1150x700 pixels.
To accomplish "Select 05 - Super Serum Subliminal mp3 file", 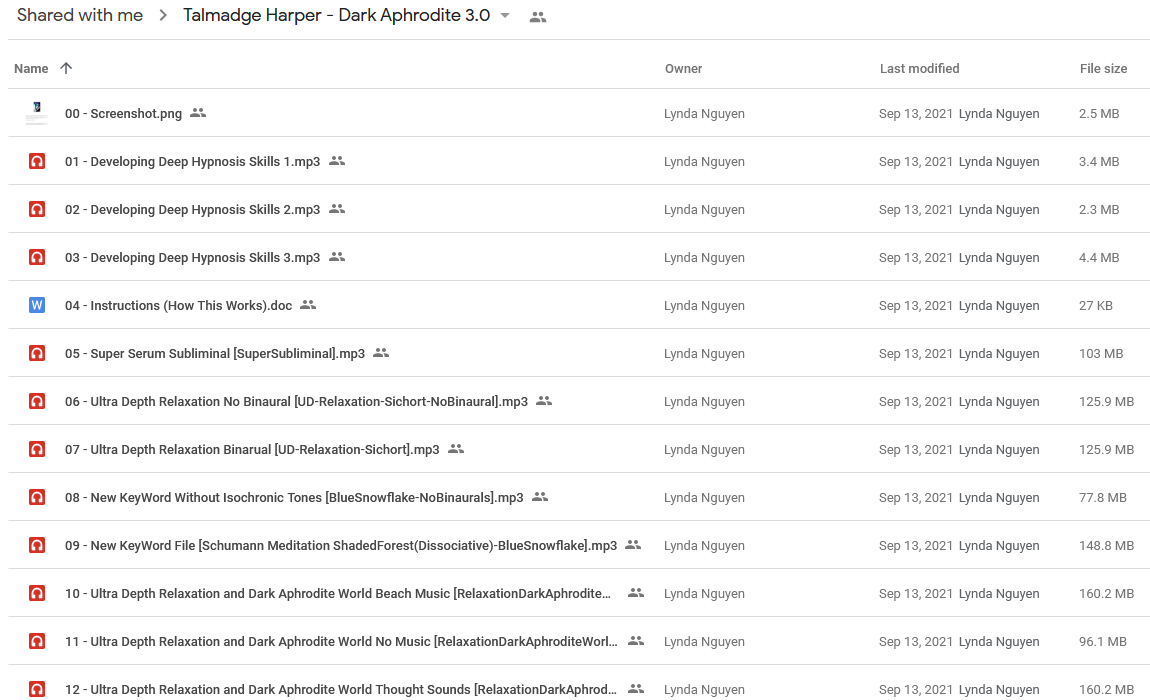I will click(x=215, y=354).
